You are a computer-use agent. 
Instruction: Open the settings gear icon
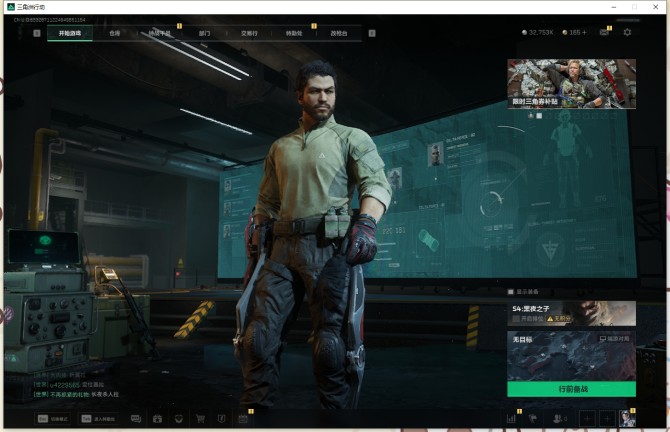627,32
